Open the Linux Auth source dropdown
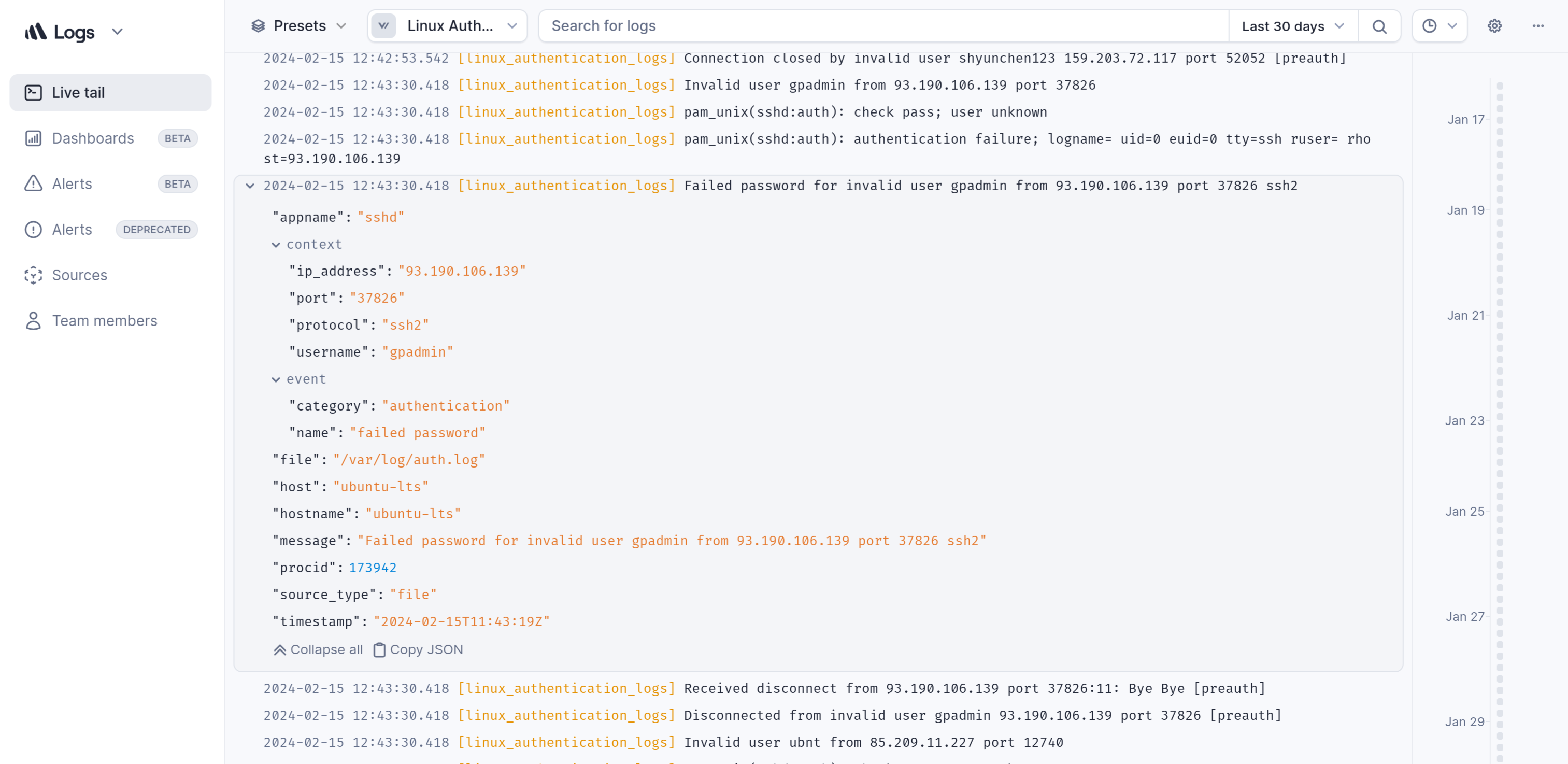1568x764 pixels. 447,26
